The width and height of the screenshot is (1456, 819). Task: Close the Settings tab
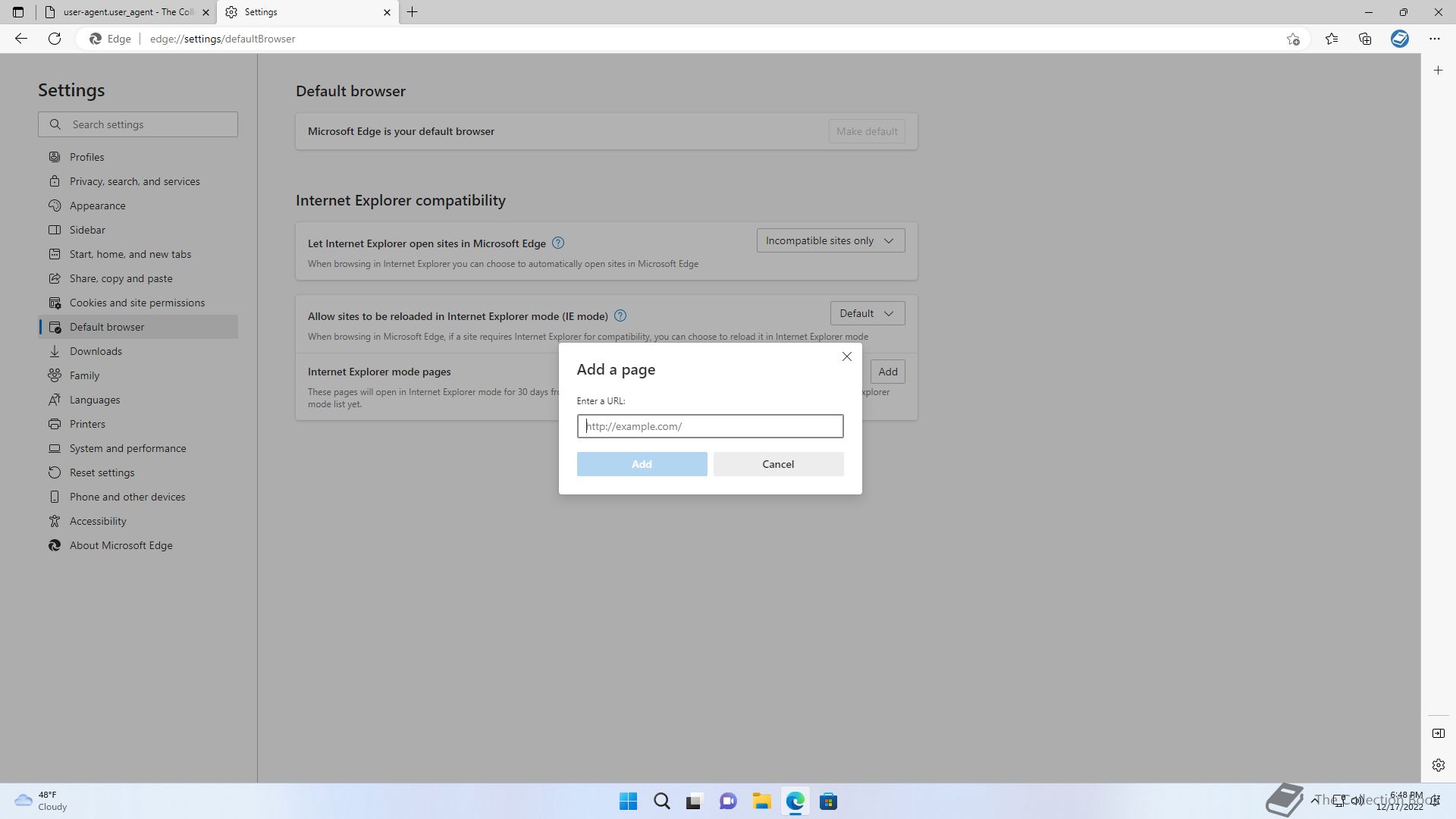[x=387, y=12]
